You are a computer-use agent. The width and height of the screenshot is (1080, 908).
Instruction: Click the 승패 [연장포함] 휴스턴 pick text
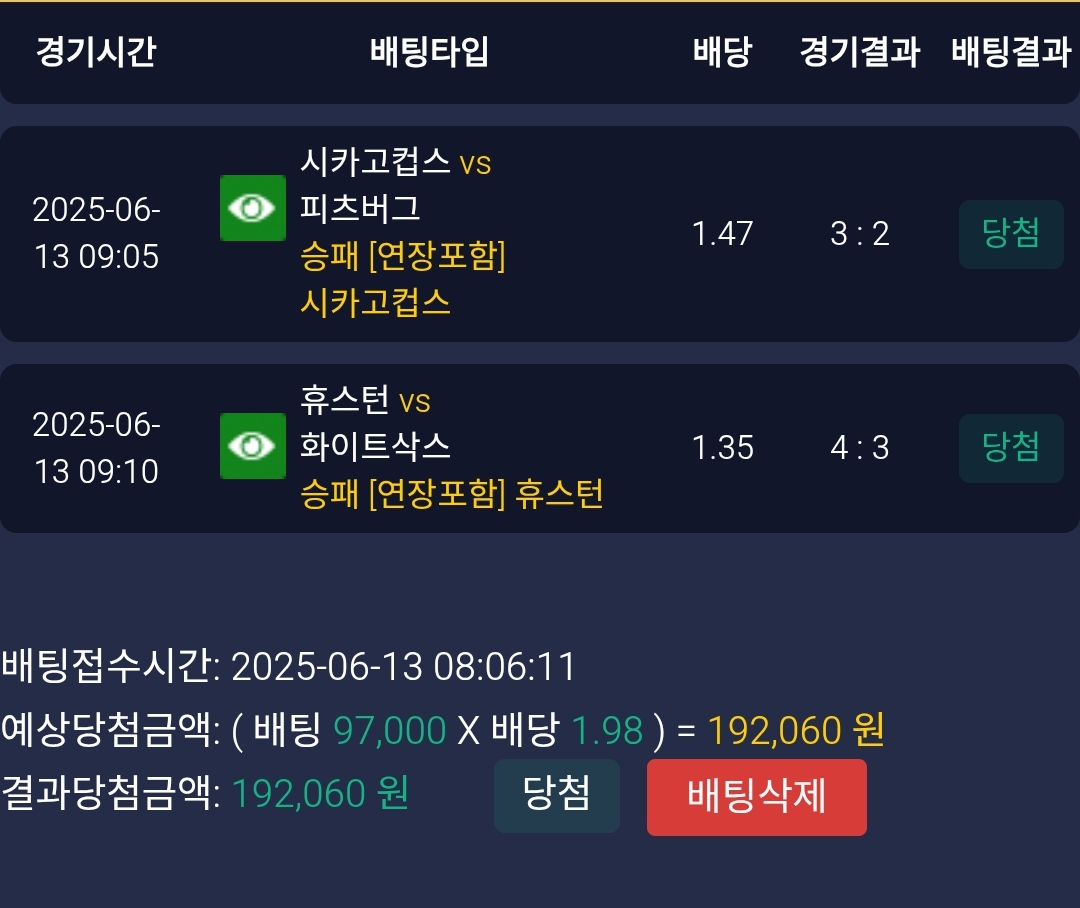coord(451,494)
